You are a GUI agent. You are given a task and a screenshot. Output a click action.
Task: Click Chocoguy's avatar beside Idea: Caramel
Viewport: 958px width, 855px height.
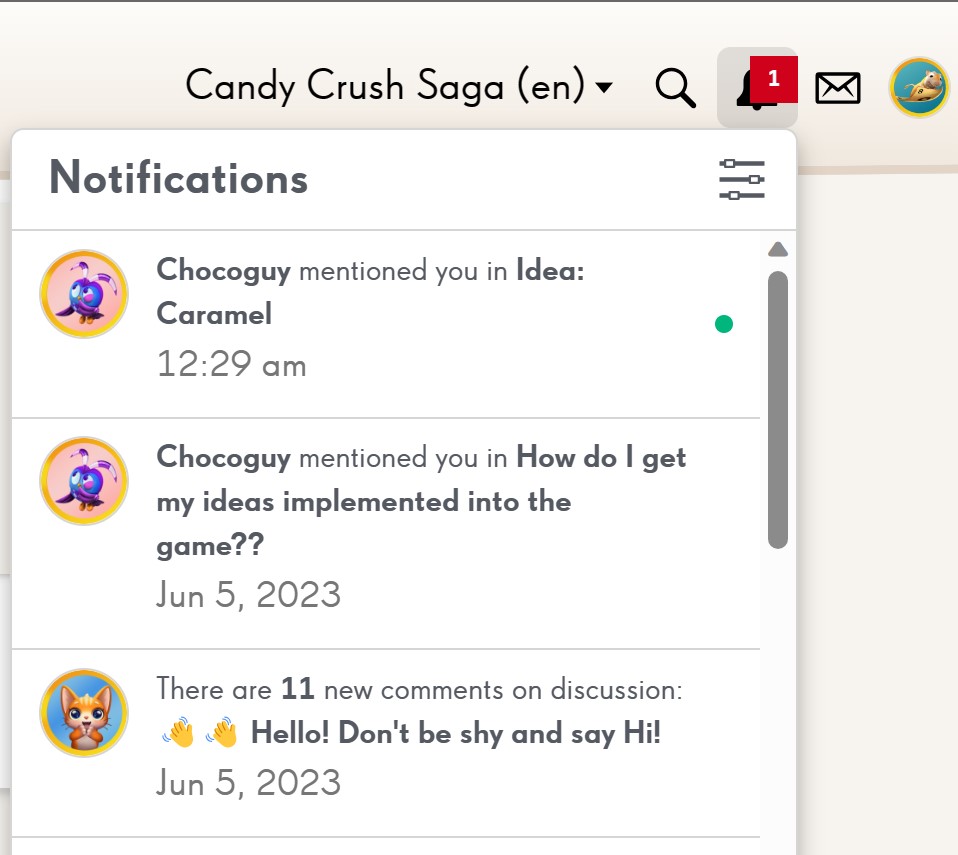pyautogui.click(x=84, y=294)
